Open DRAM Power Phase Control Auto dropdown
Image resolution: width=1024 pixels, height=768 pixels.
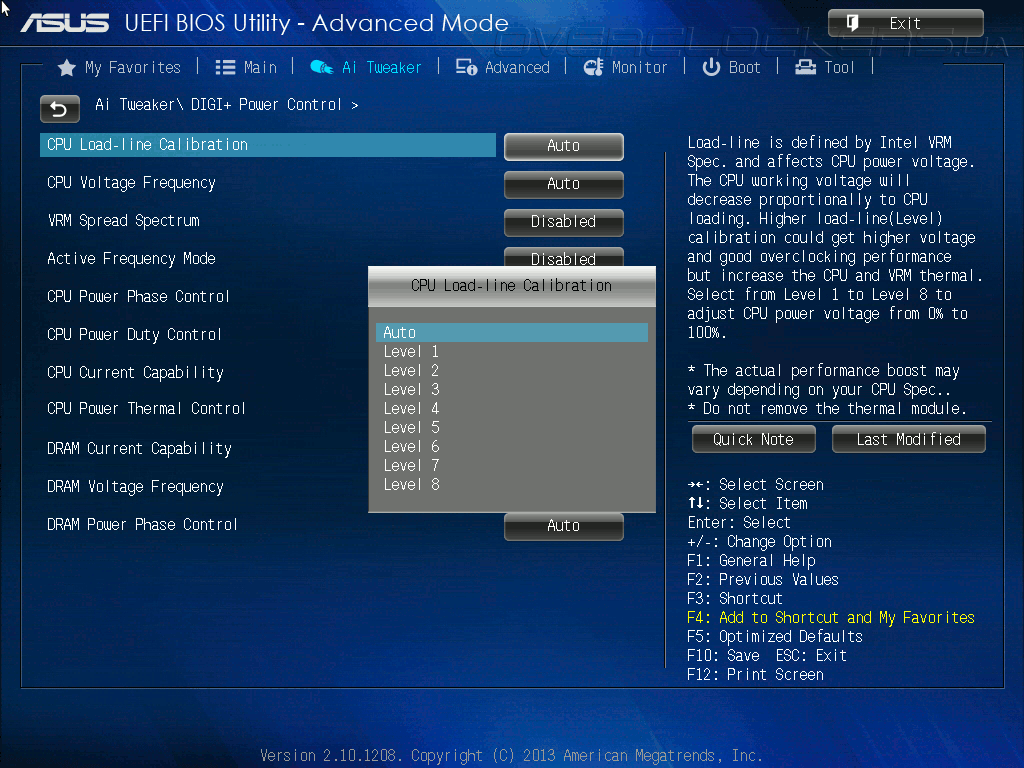click(564, 526)
